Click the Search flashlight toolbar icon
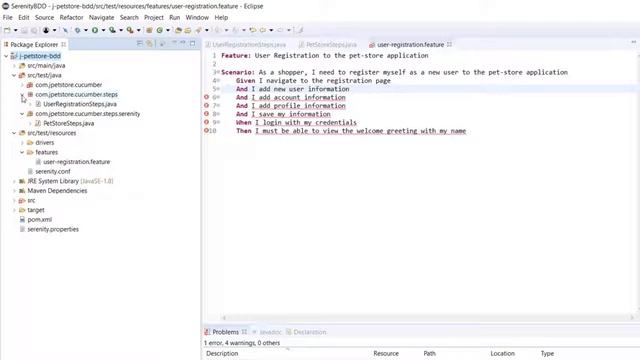Viewport: 640px width, 360px height. point(198,30)
